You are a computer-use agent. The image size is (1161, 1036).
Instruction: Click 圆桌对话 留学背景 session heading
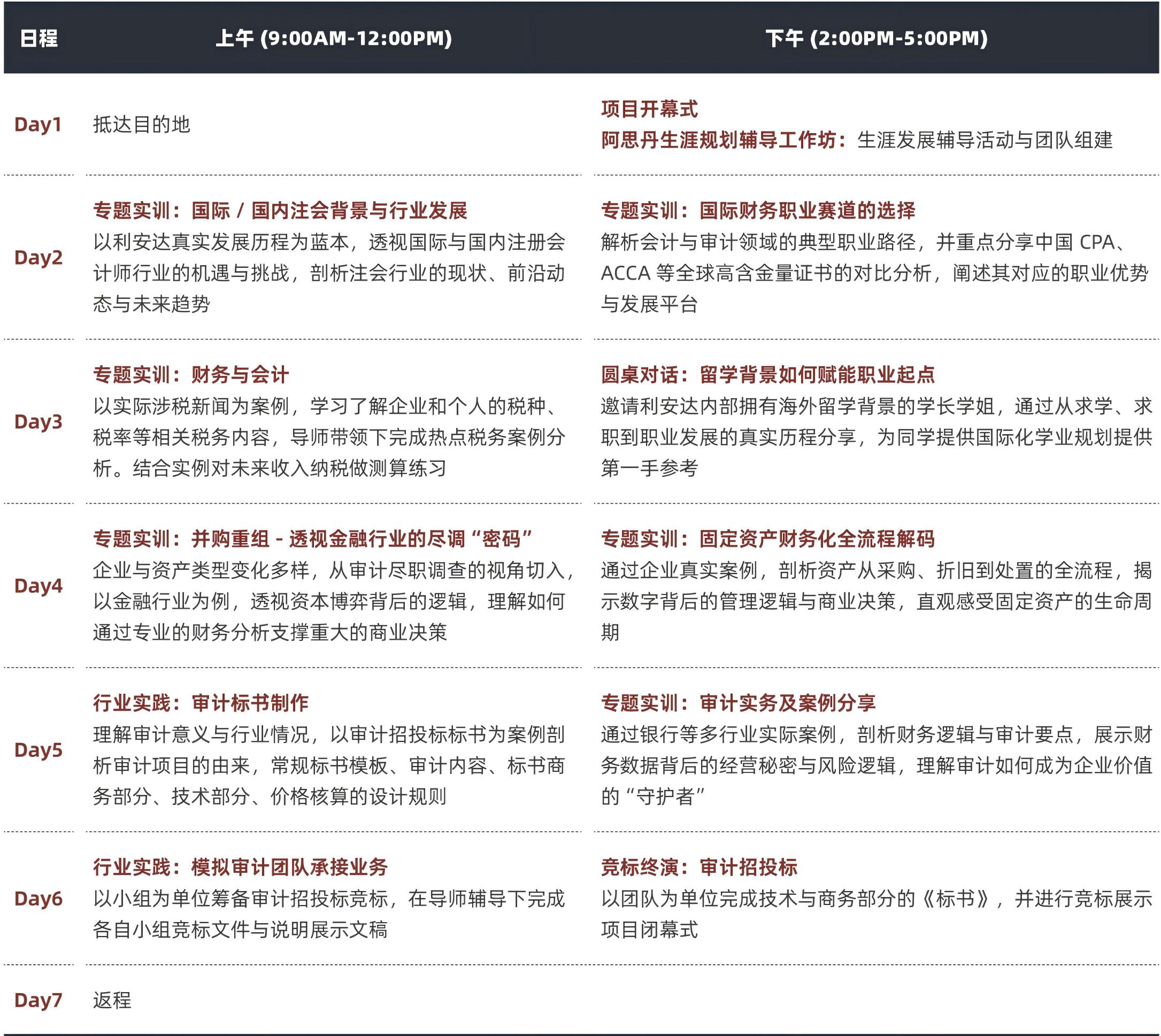click(767, 375)
